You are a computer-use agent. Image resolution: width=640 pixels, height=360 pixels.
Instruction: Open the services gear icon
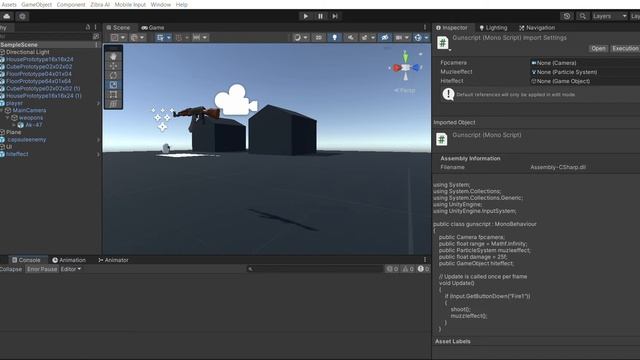coord(22,16)
